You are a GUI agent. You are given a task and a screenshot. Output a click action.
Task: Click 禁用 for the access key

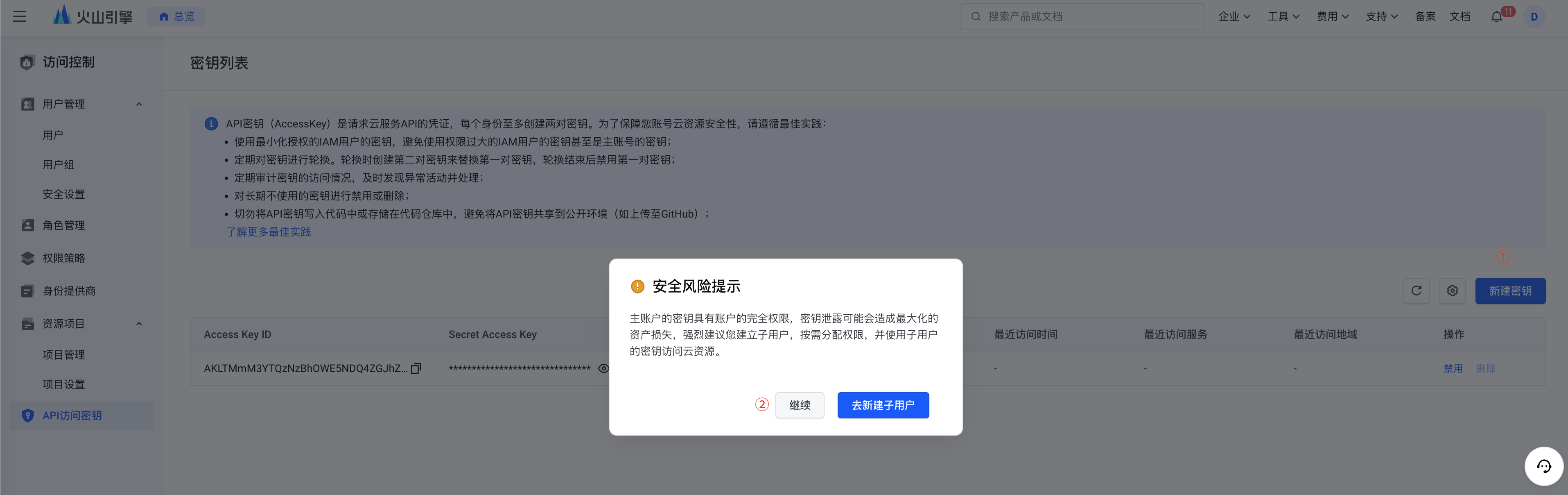coord(1453,368)
